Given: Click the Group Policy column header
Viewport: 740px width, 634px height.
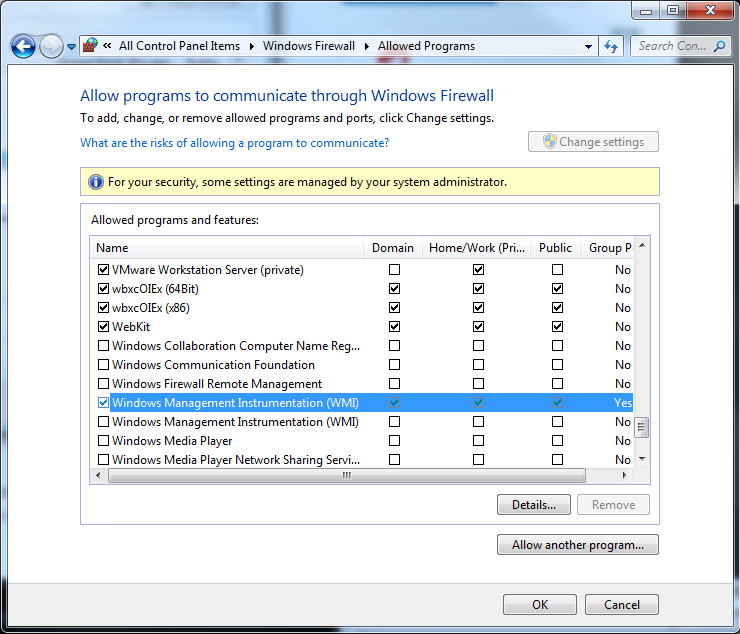Looking at the screenshot, I should (607, 248).
